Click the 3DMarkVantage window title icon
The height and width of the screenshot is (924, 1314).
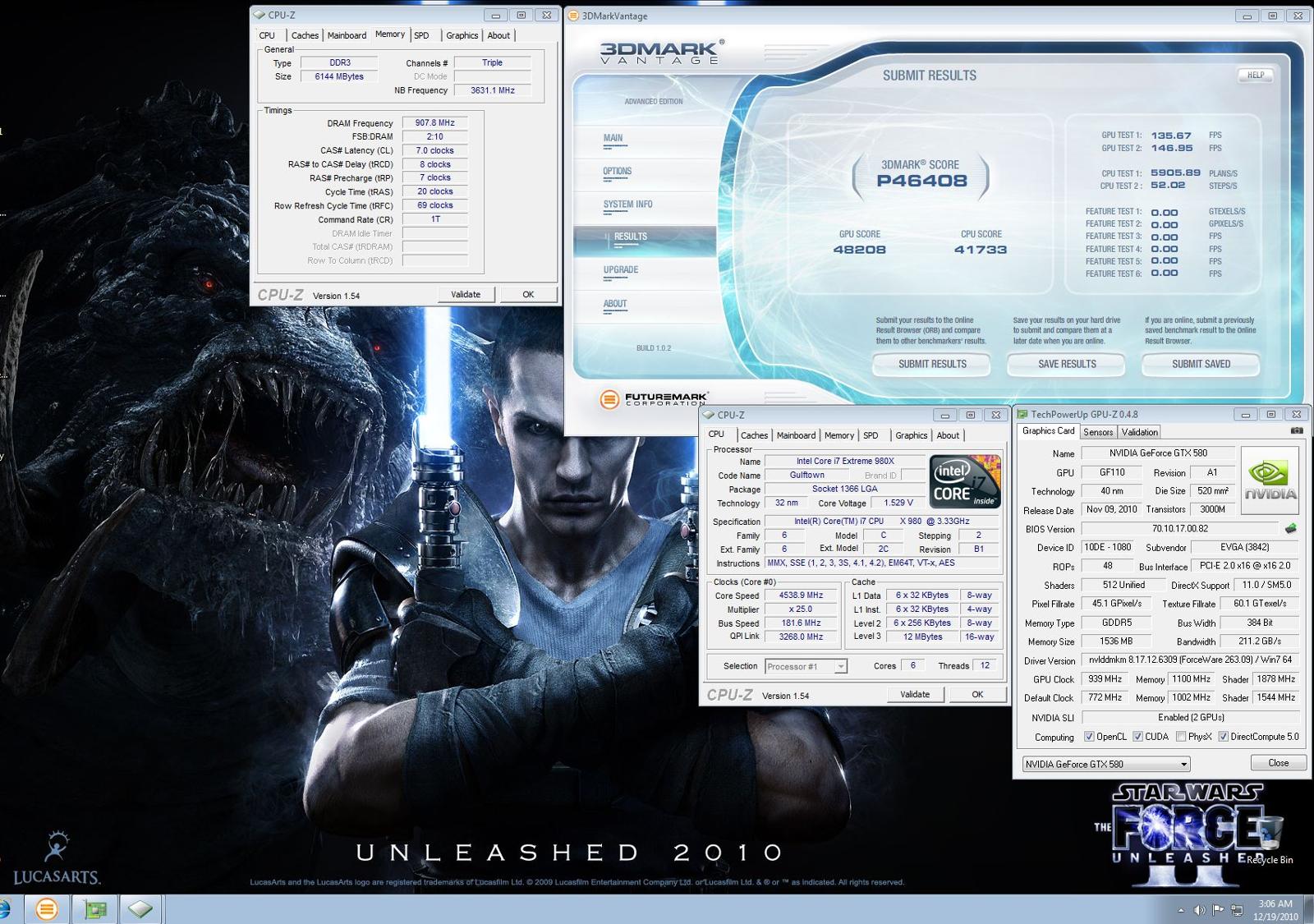coord(573,16)
